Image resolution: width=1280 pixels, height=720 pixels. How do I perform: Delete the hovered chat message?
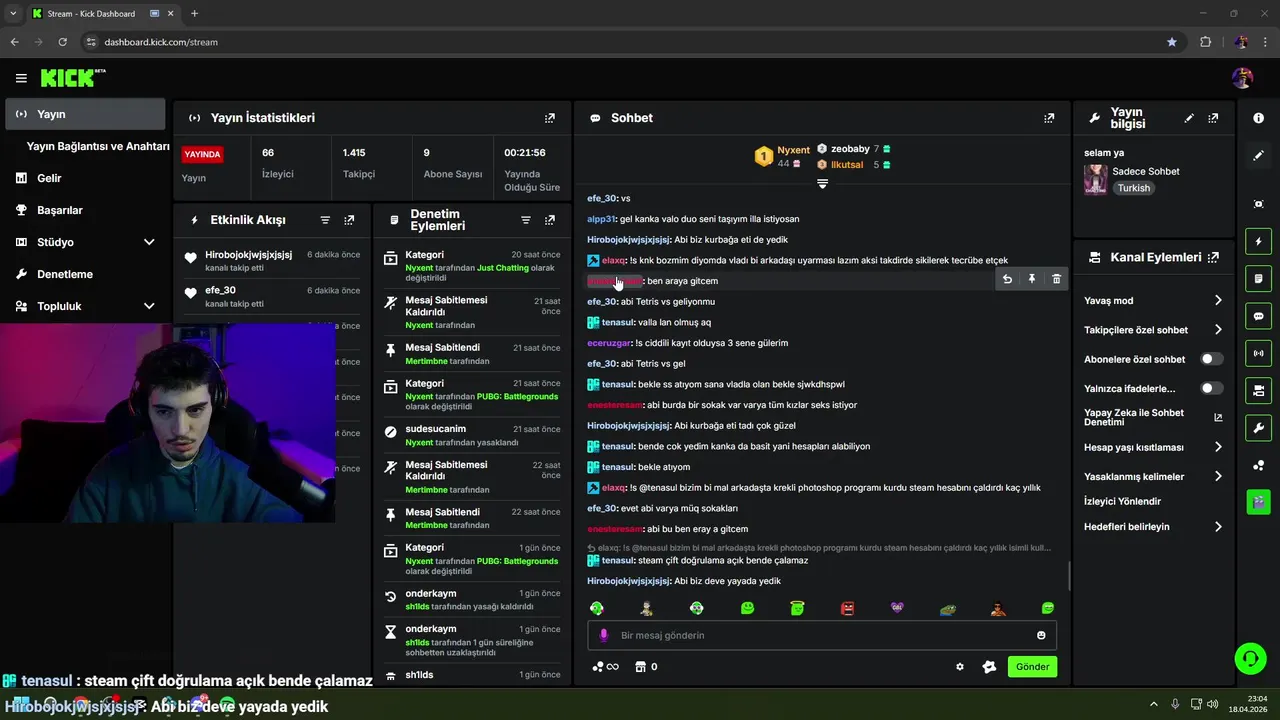[1056, 279]
